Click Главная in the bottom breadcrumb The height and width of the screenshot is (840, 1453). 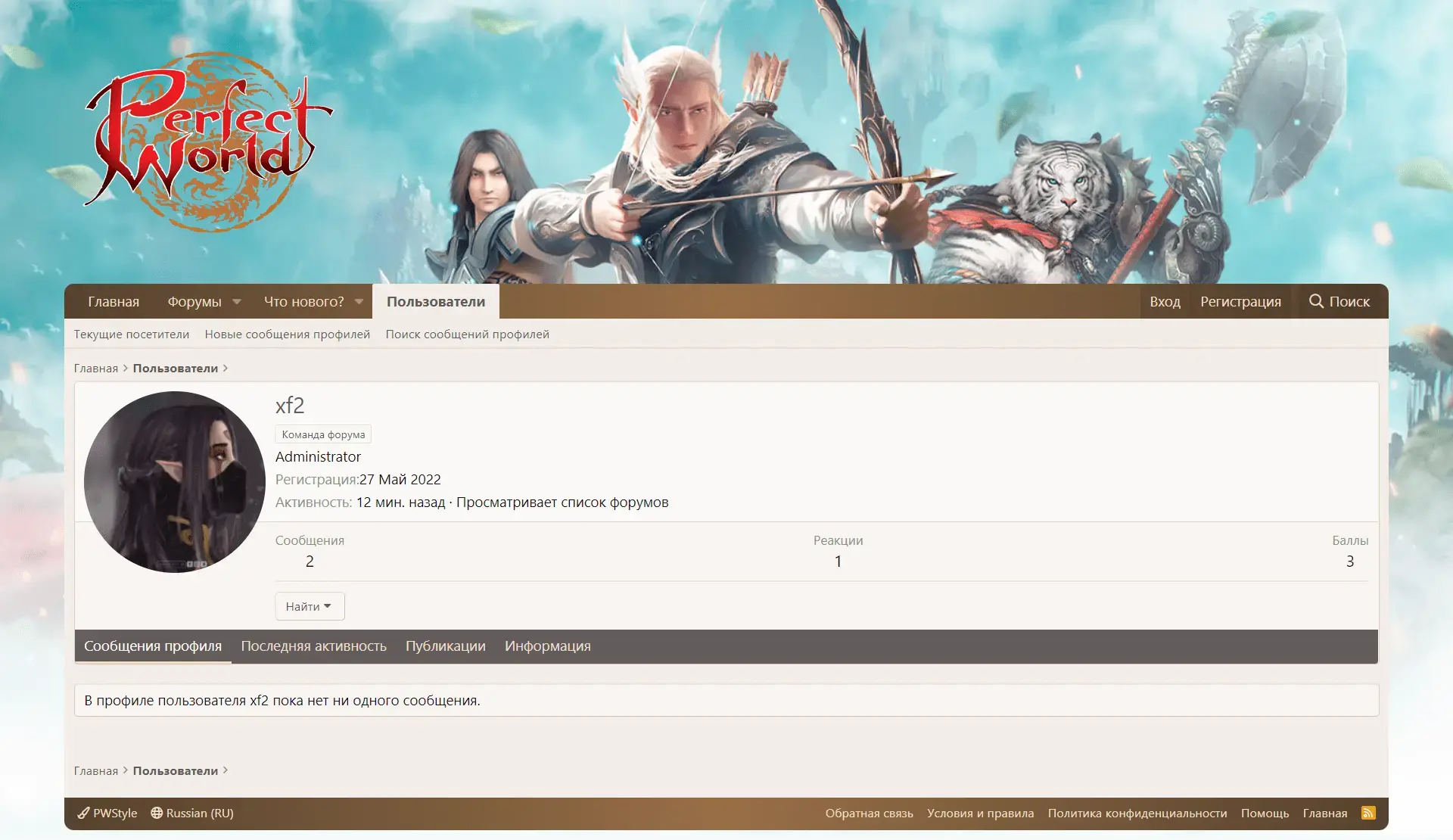[96, 770]
